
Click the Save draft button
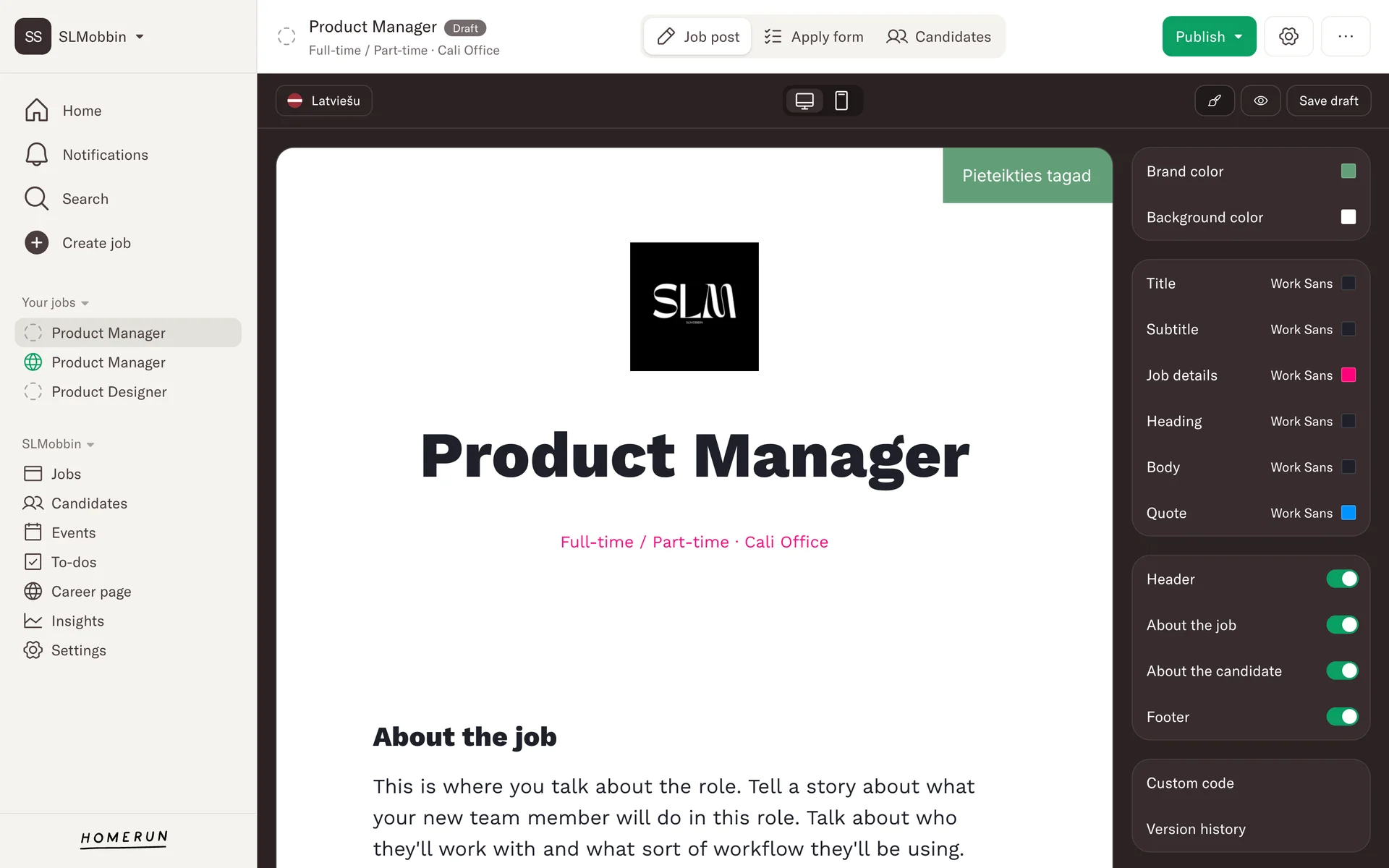pos(1328,101)
